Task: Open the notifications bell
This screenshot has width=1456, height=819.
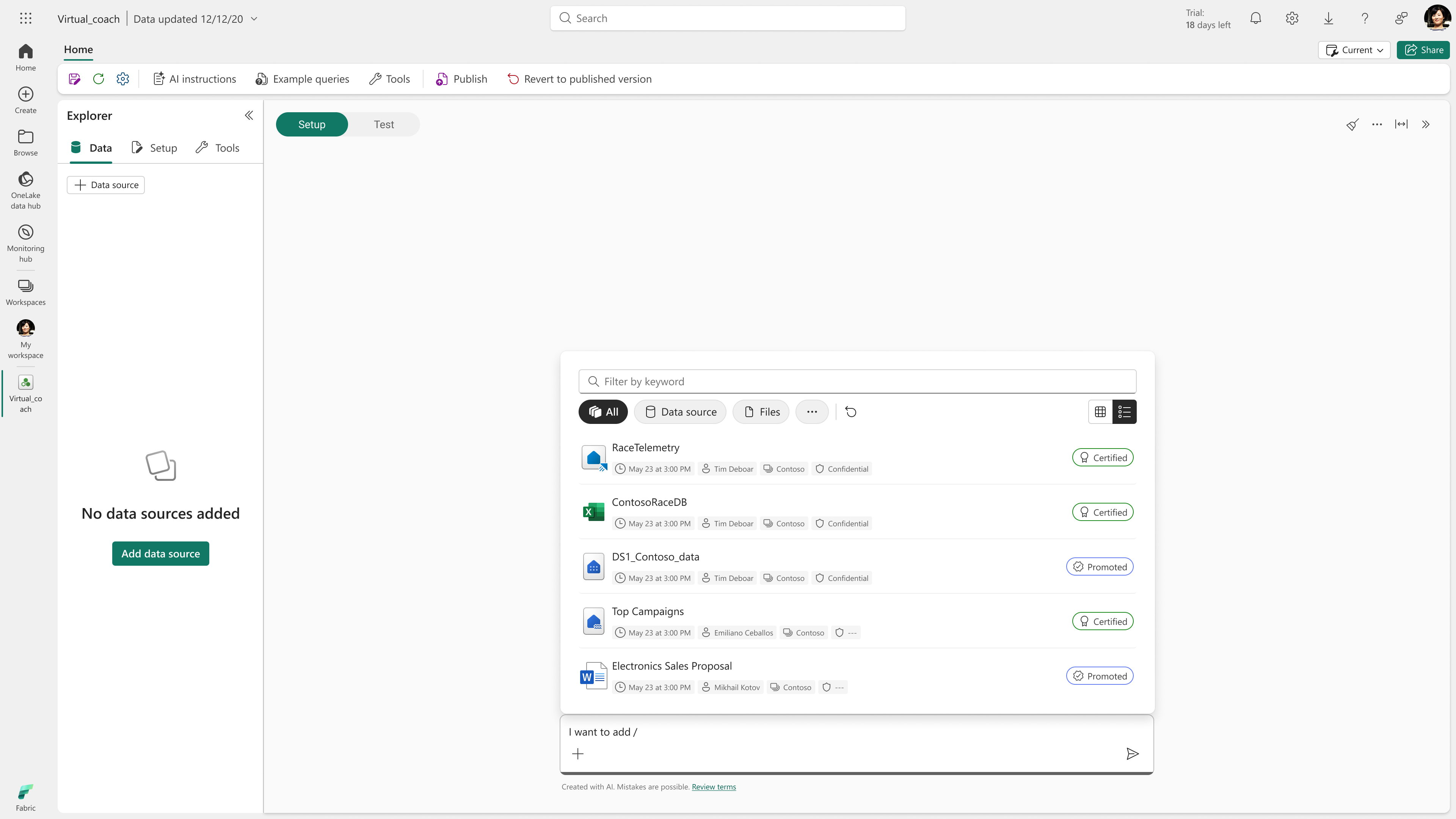Action: tap(1255, 19)
